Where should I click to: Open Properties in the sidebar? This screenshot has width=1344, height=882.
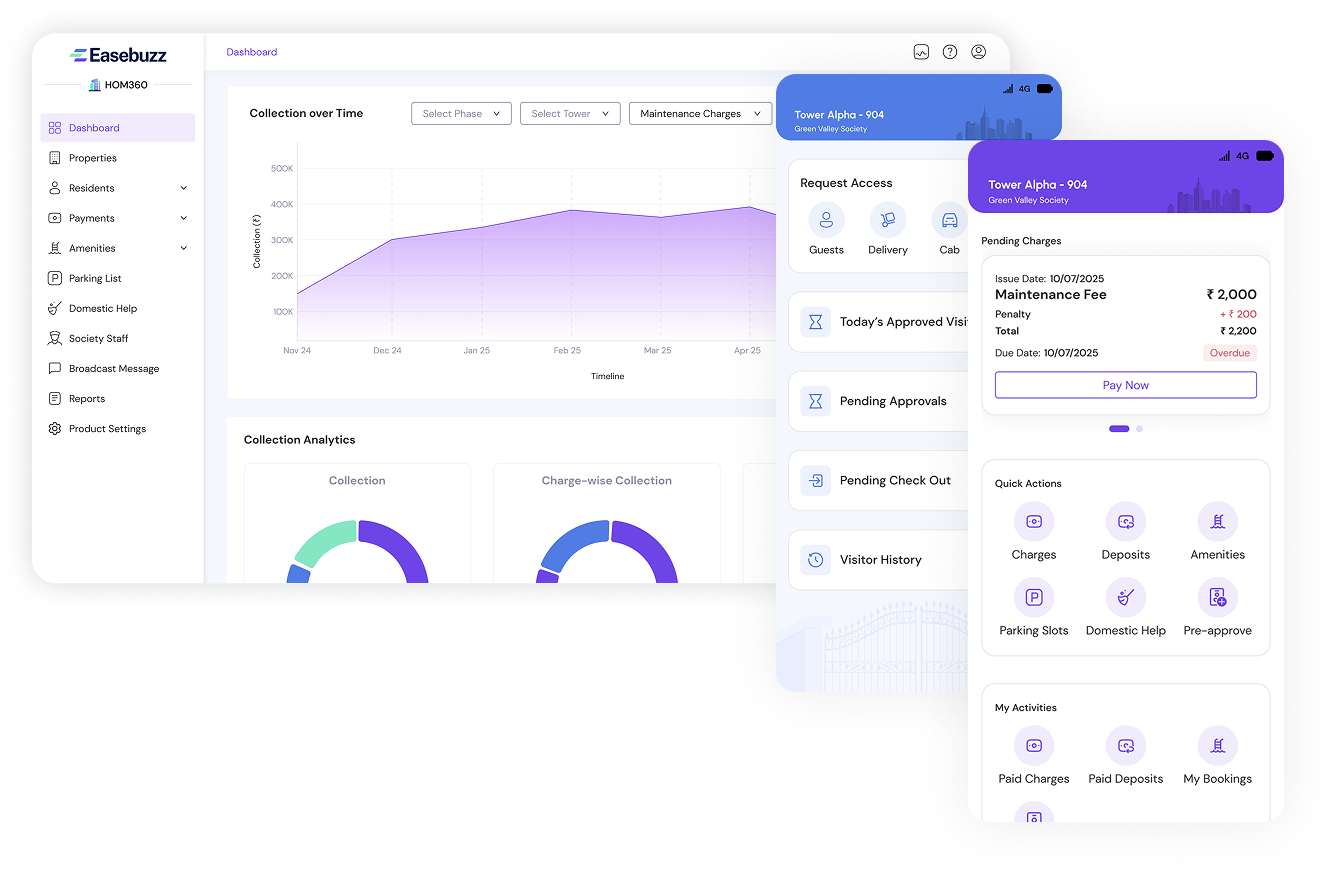(x=93, y=158)
